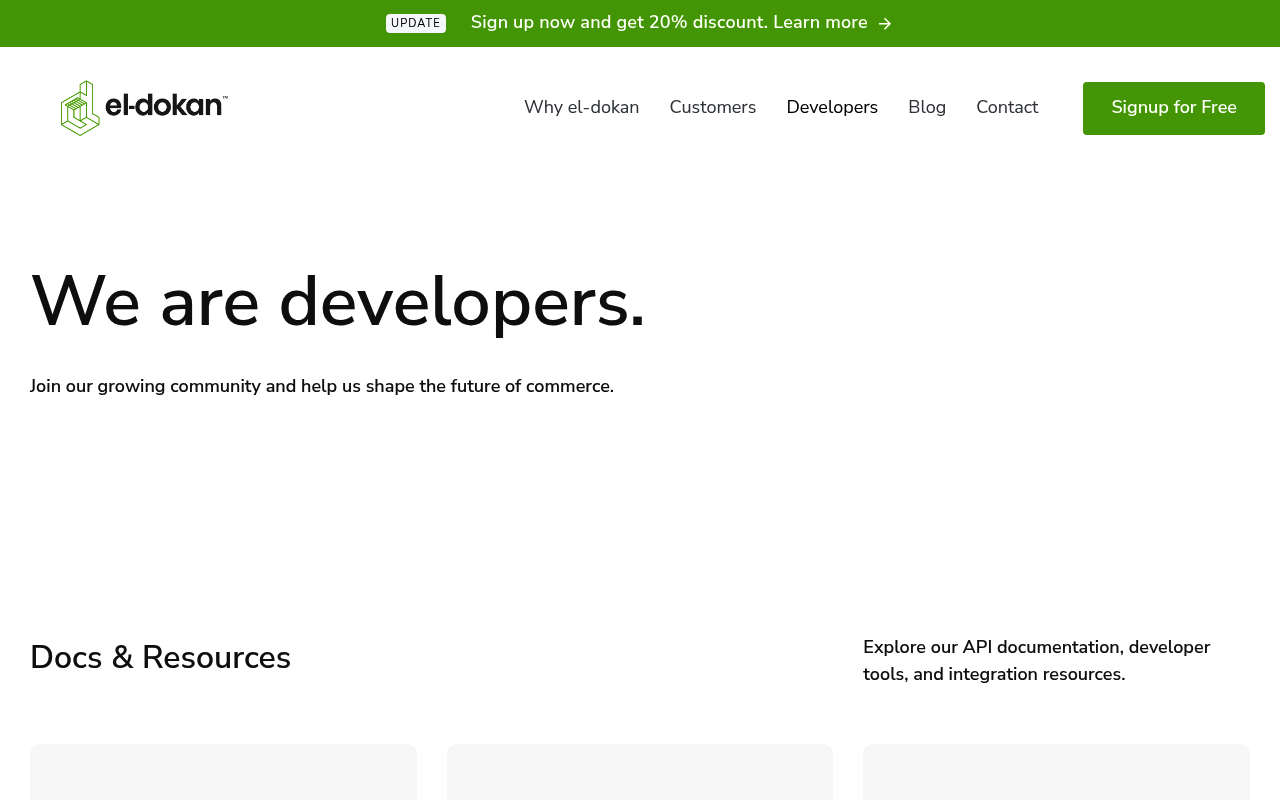
Task: Click the Signup for Free button
Action: [1174, 108]
